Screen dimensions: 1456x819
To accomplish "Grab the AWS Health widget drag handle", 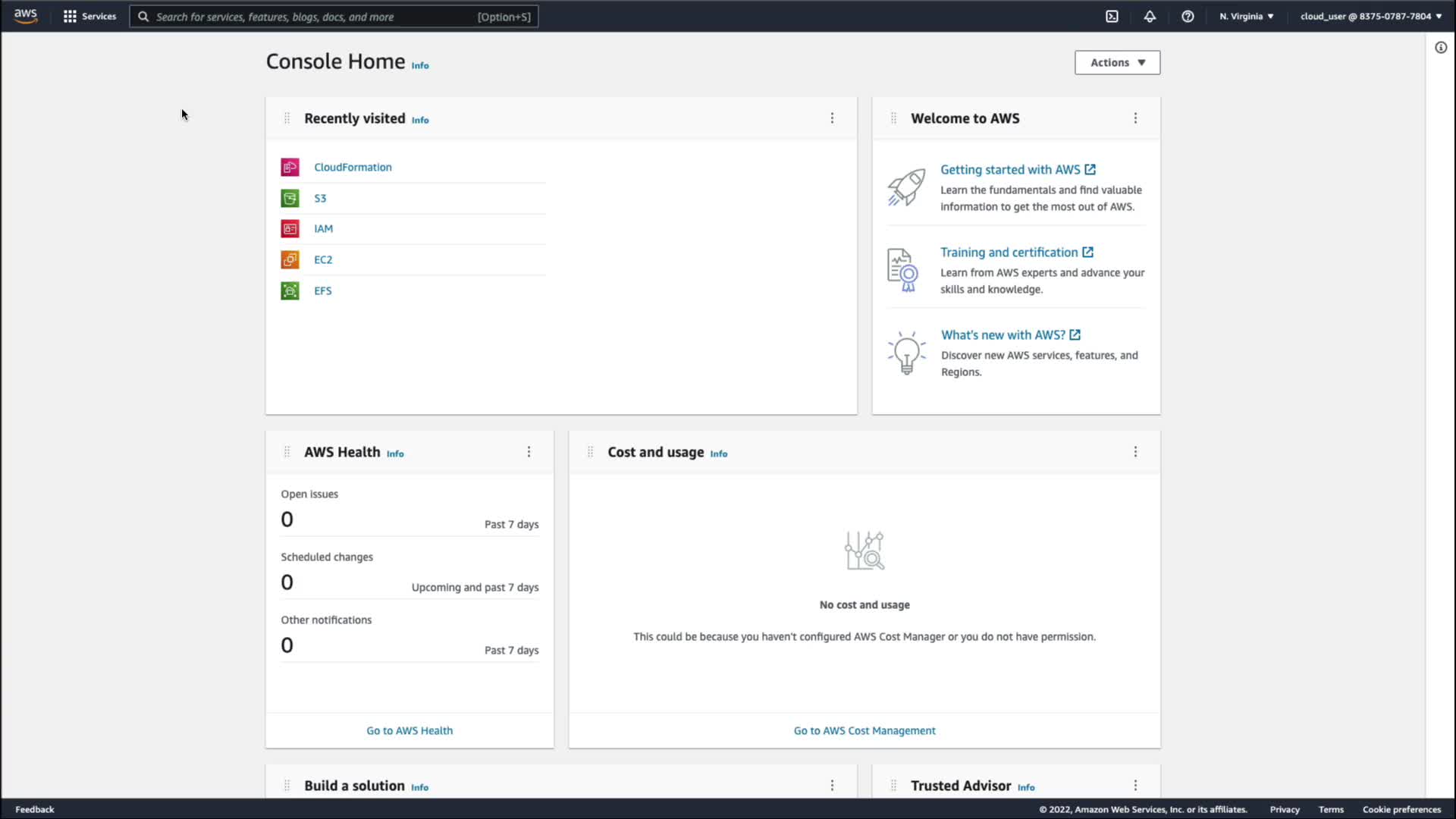I will (x=287, y=452).
